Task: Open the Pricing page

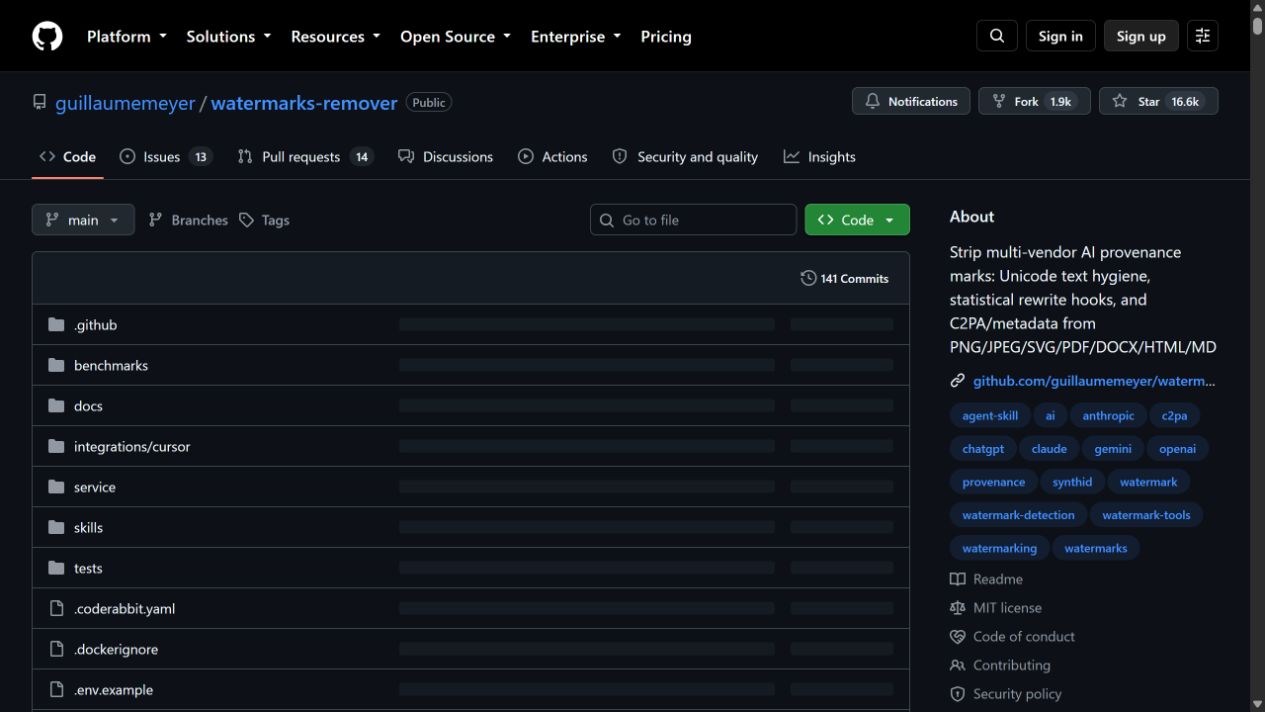Action: tap(666, 36)
